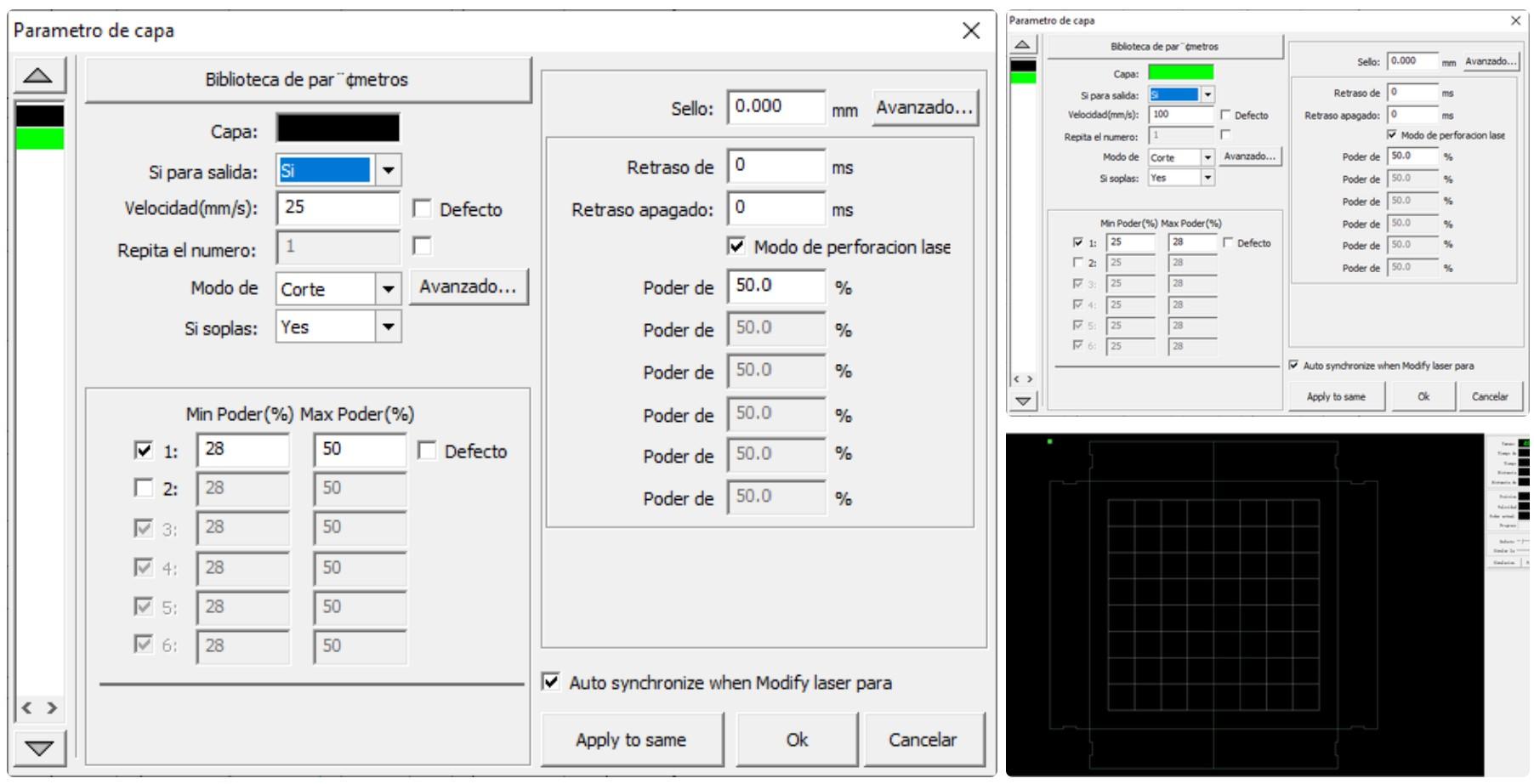Select the green layer row in the smaller dialog's list

pyautogui.click(x=1023, y=78)
